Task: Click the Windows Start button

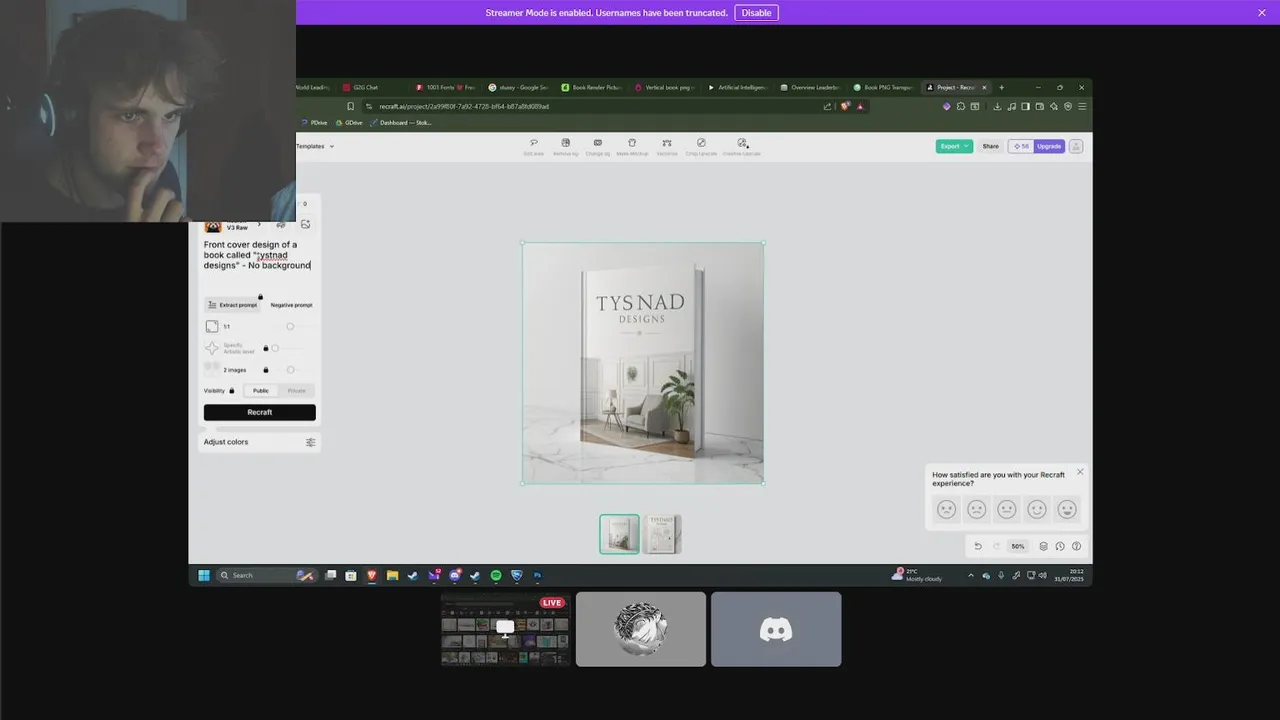Action: [x=204, y=575]
